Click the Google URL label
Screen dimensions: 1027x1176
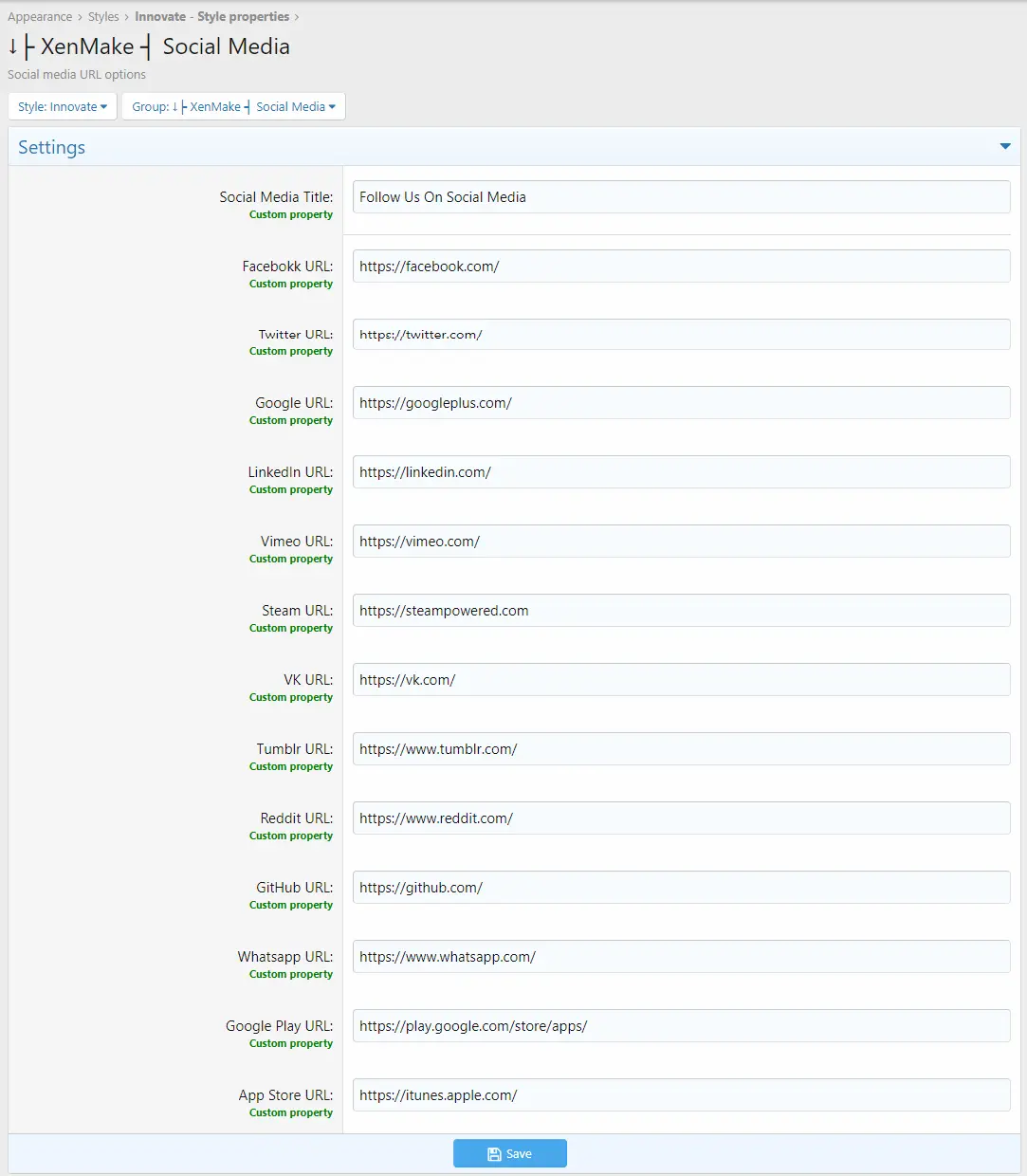tap(294, 403)
